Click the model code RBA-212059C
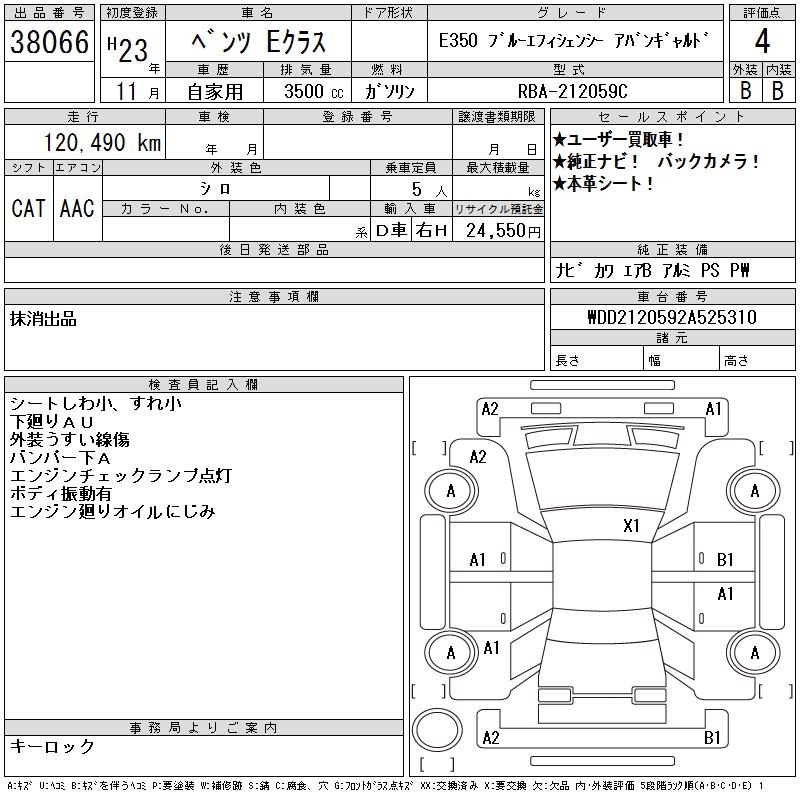 click(x=572, y=91)
